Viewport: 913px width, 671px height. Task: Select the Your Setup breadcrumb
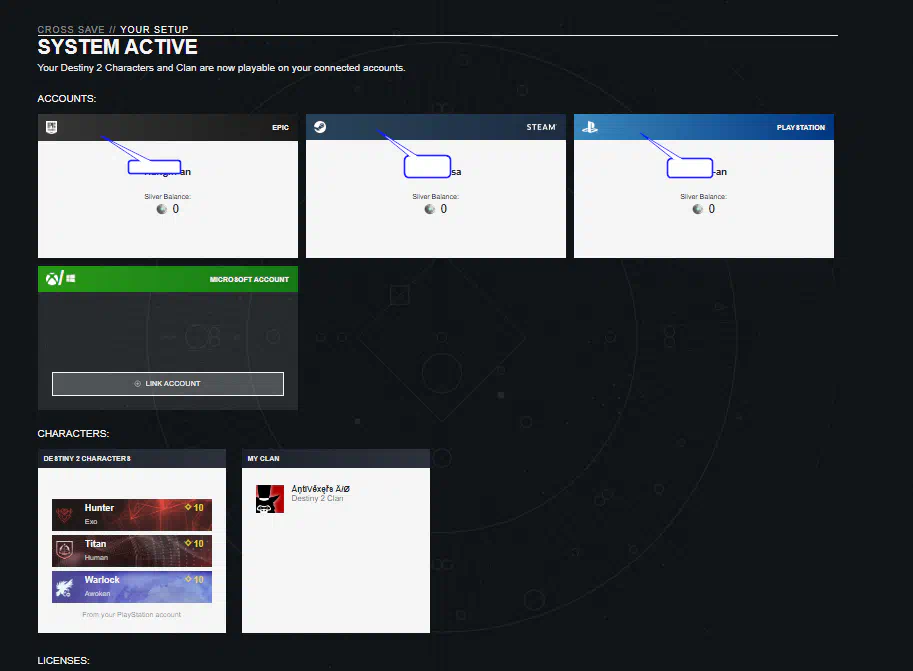[x=154, y=29]
